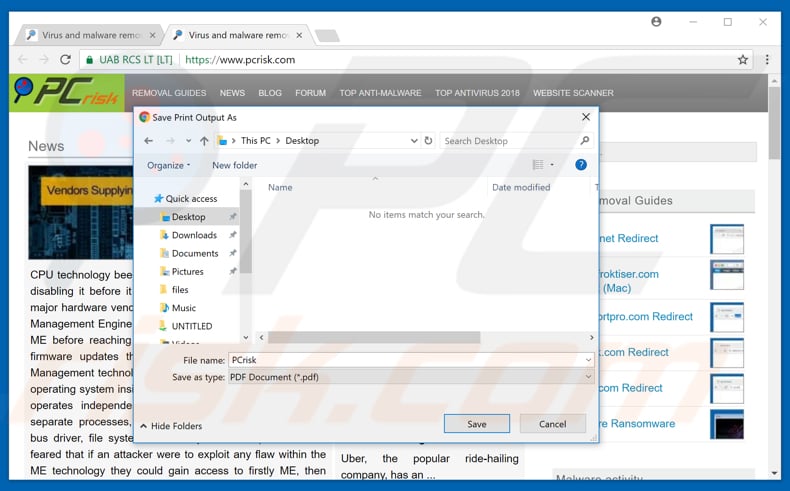Reload the page in Chrome
This screenshot has height=491, width=790.
pos(65,59)
